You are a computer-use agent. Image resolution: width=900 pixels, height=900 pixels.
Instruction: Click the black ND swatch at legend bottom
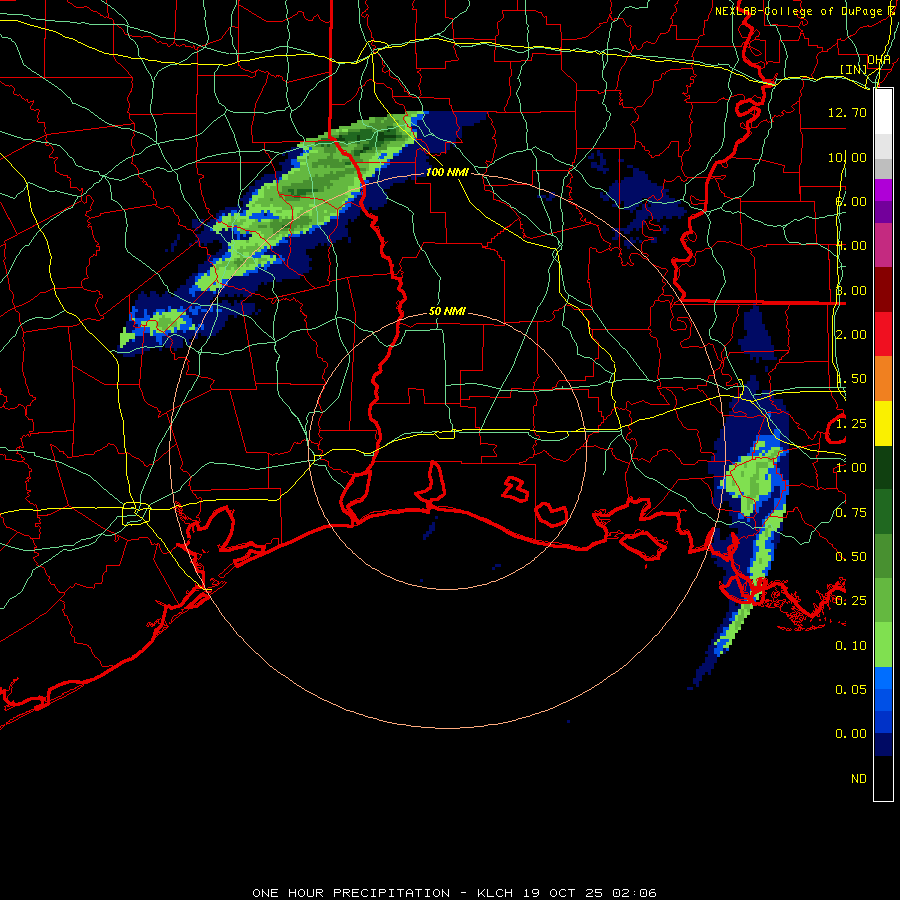(x=883, y=778)
